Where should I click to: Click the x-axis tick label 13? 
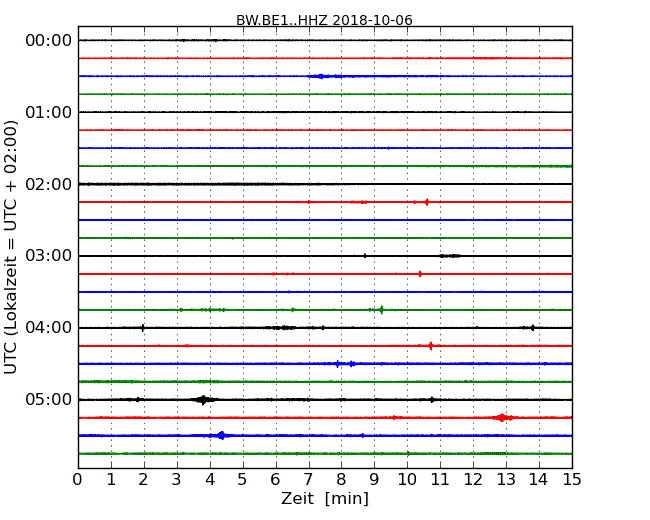tap(506, 479)
